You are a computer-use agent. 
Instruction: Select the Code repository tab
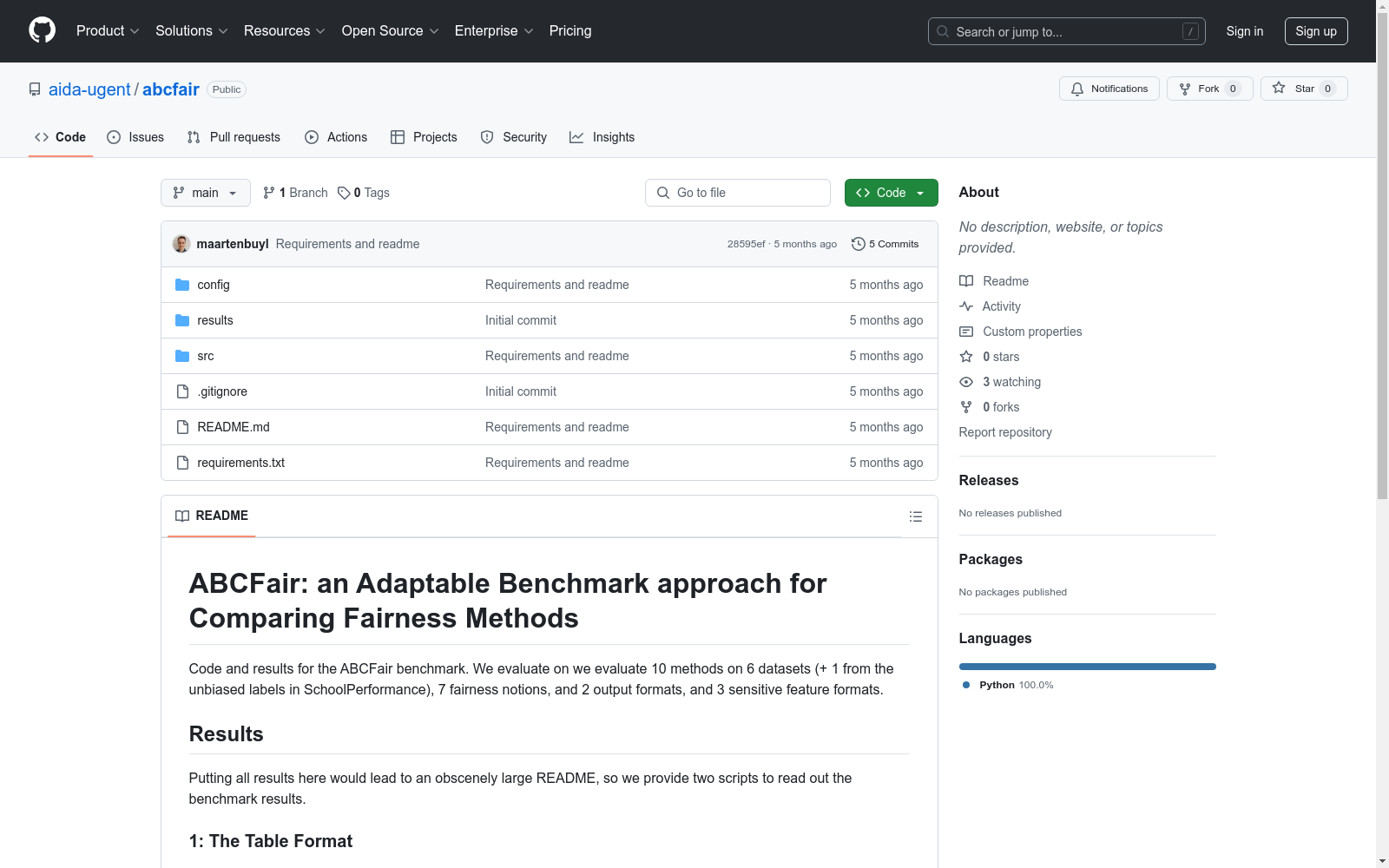coord(60,137)
